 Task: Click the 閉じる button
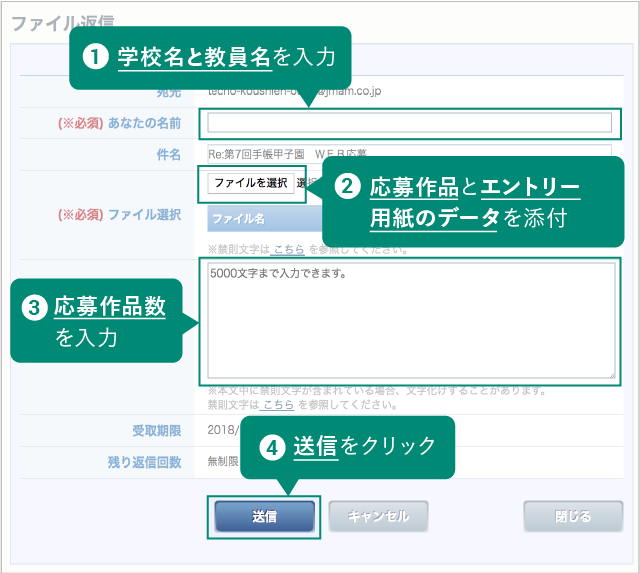[573, 517]
